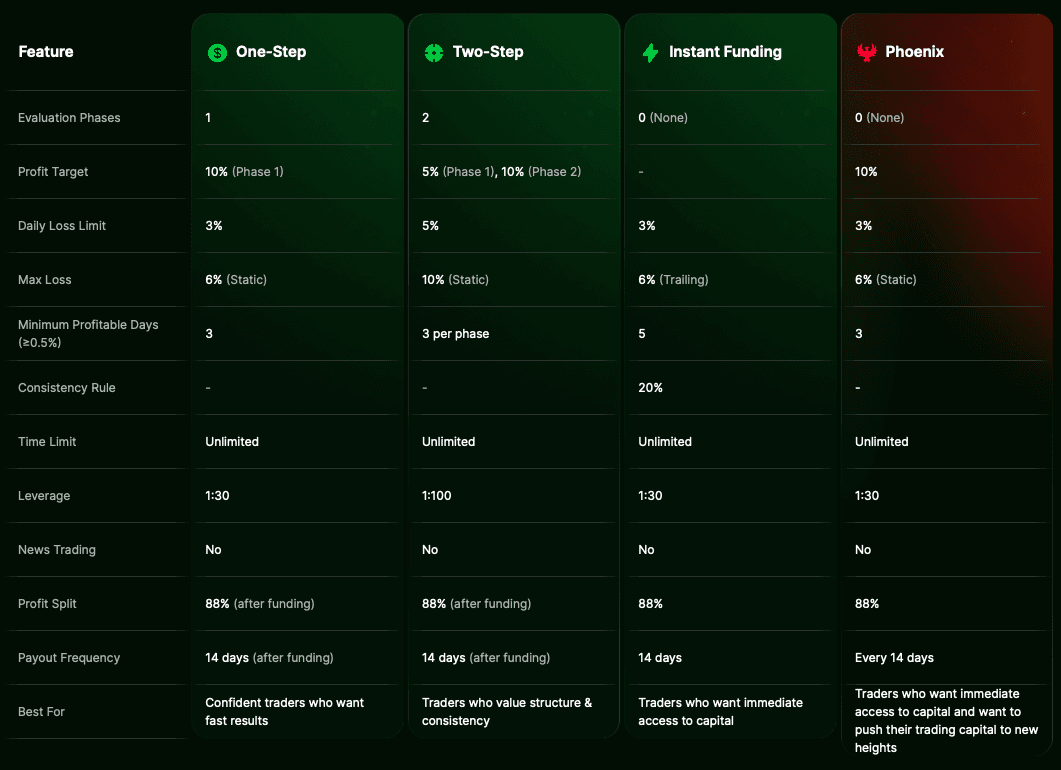Viewport: 1061px width, 770px height.
Task: Click the Consistency Rule 20% value
Action: (x=650, y=388)
